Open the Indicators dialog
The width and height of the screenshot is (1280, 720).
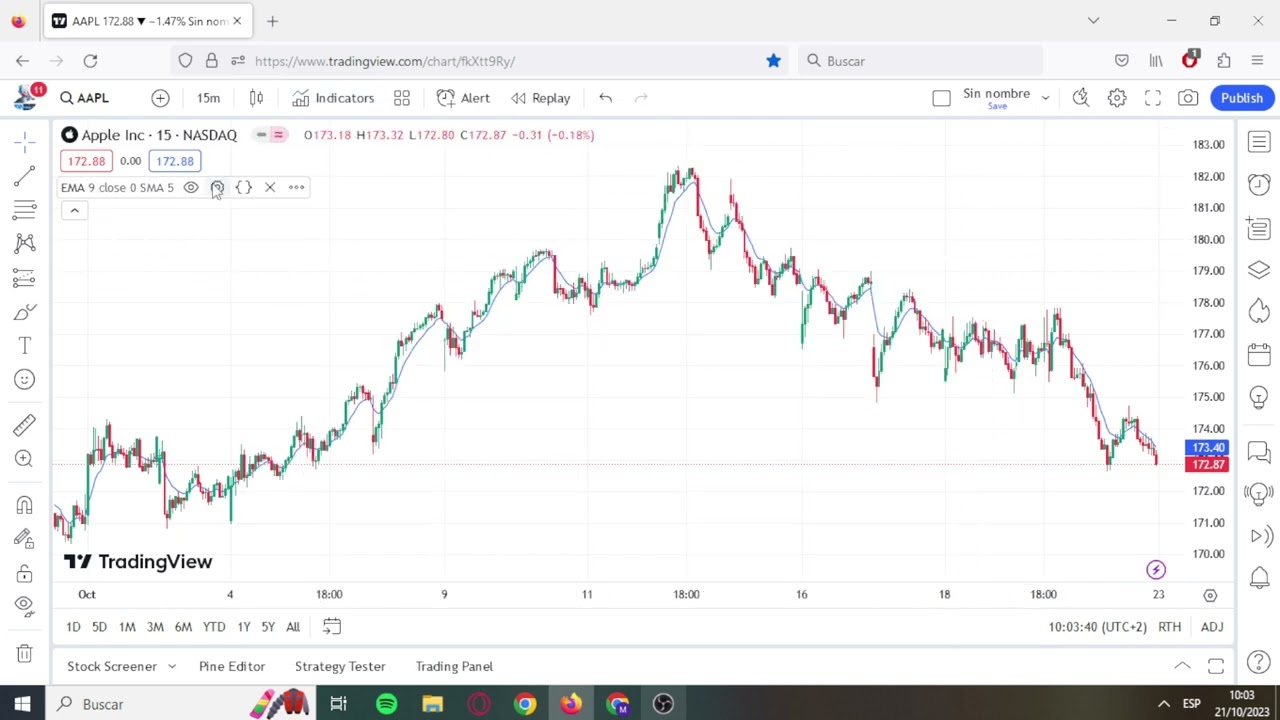coord(333,98)
